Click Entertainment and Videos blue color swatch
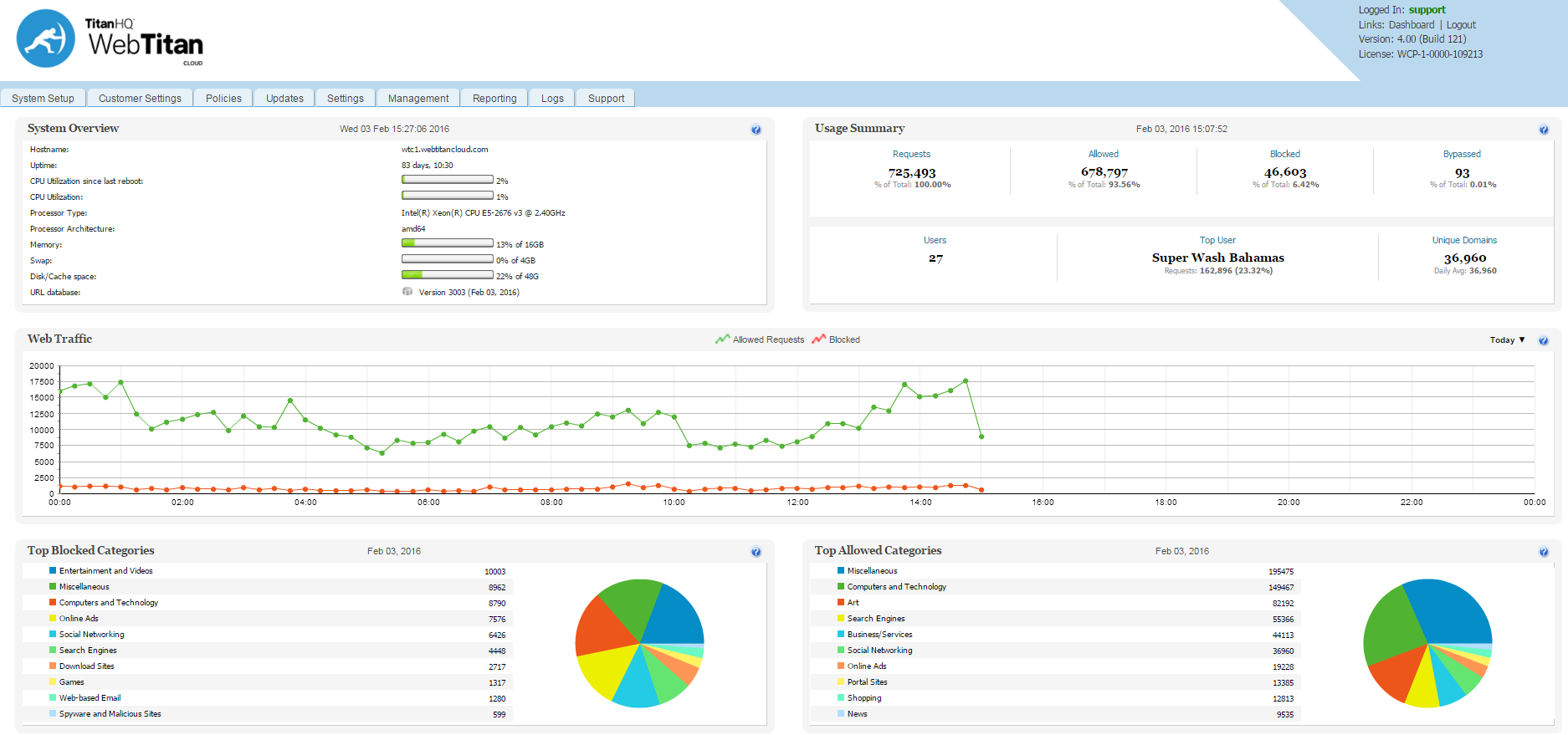The width and height of the screenshot is (1568, 735). [x=53, y=570]
